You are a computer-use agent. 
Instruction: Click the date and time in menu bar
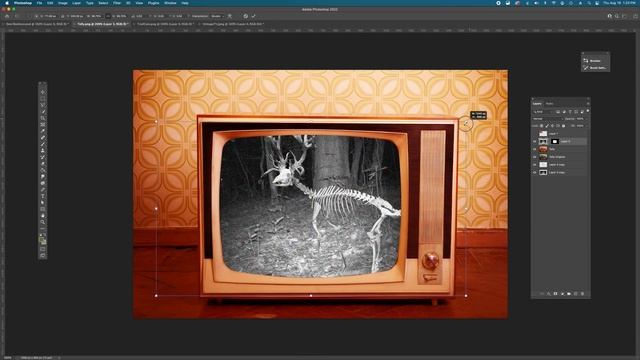[619, 3]
